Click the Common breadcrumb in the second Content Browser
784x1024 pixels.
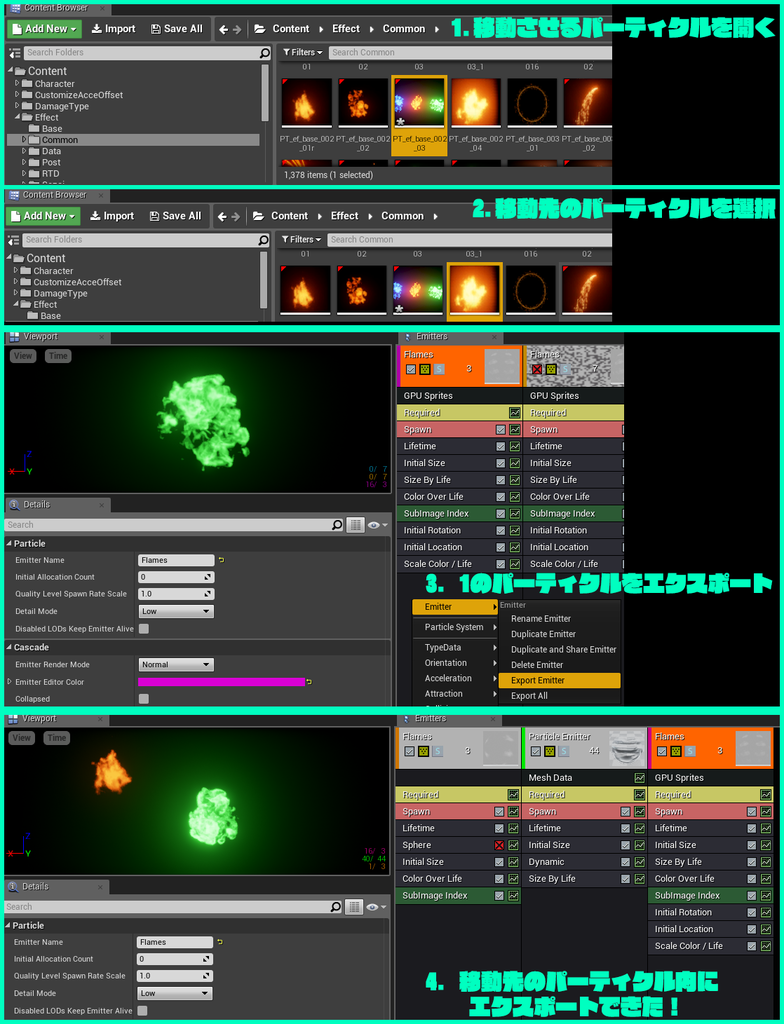pyautogui.click(x=402, y=216)
